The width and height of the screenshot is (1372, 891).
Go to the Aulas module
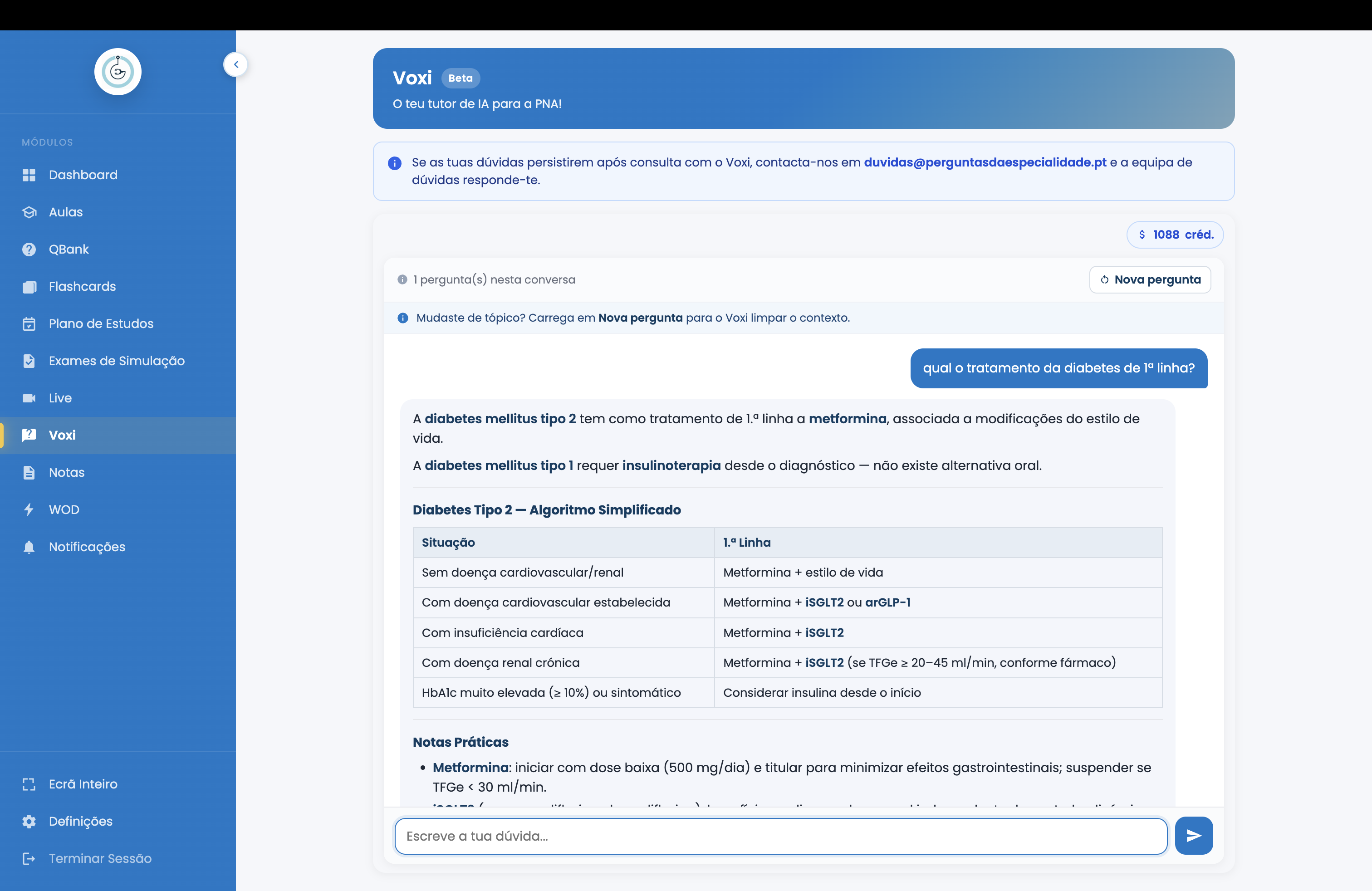[118, 212]
